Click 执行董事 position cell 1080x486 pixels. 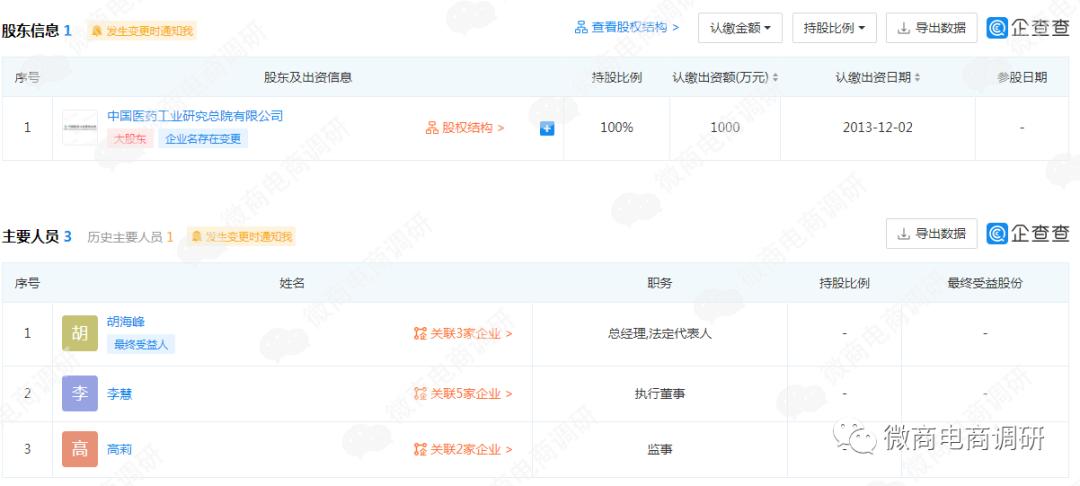coord(660,394)
